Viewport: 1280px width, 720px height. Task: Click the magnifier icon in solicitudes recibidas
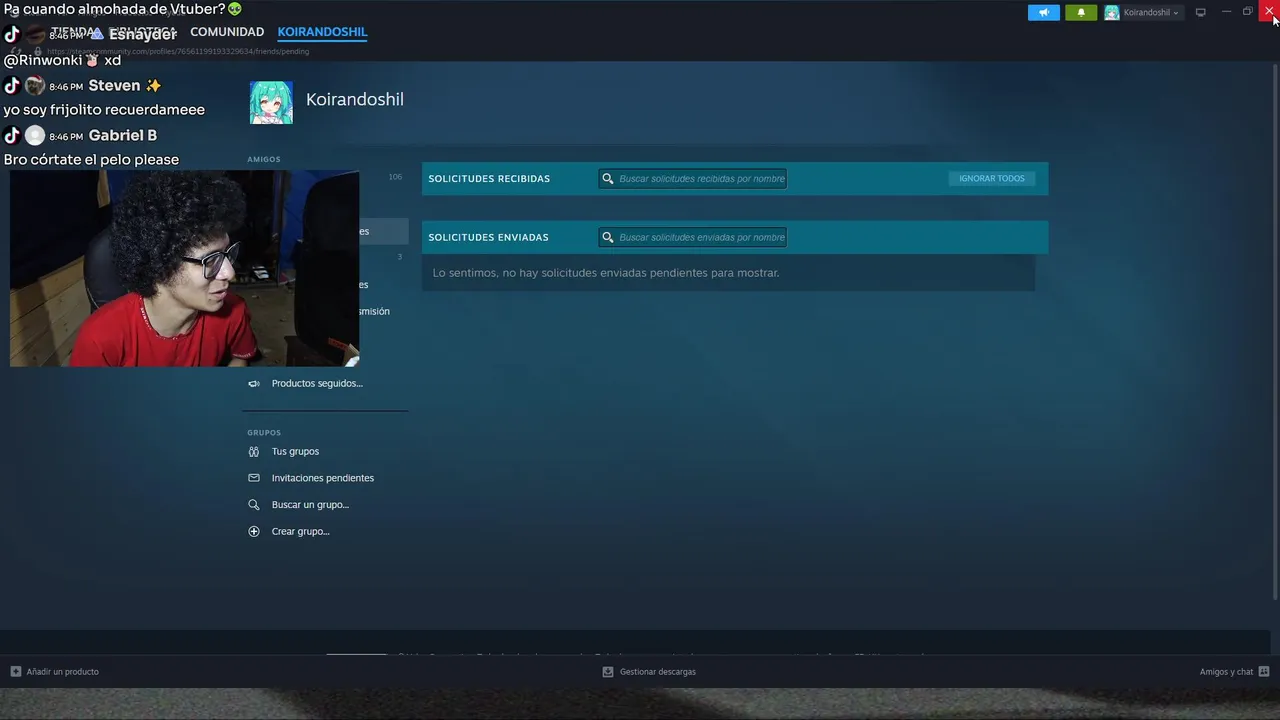608,179
